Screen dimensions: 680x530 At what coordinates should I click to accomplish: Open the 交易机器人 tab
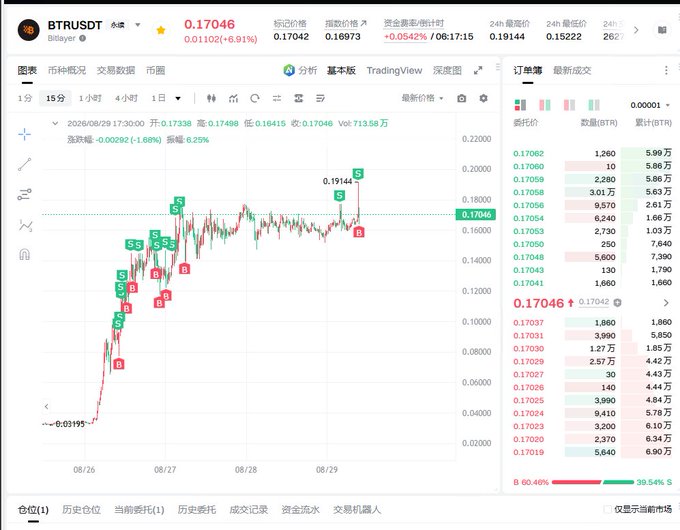pyautogui.click(x=357, y=510)
